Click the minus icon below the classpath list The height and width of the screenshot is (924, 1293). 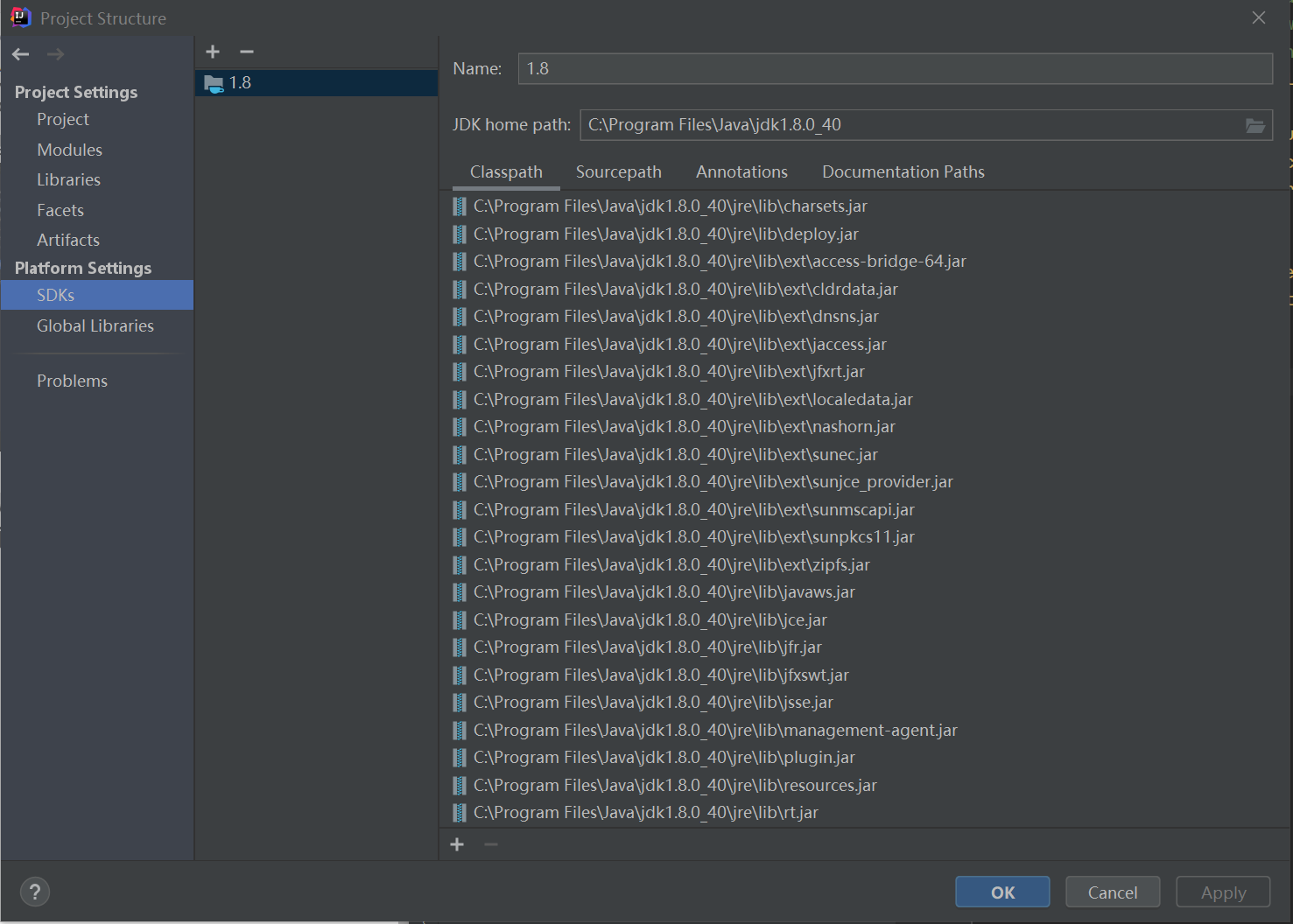[490, 844]
